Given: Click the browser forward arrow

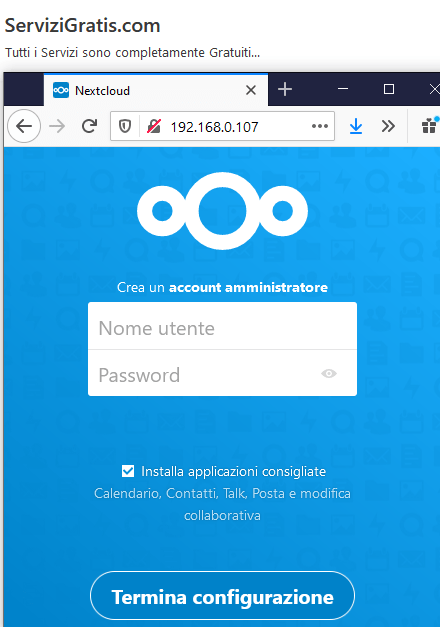Looking at the screenshot, I should pyautogui.click(x=57, y=126).
